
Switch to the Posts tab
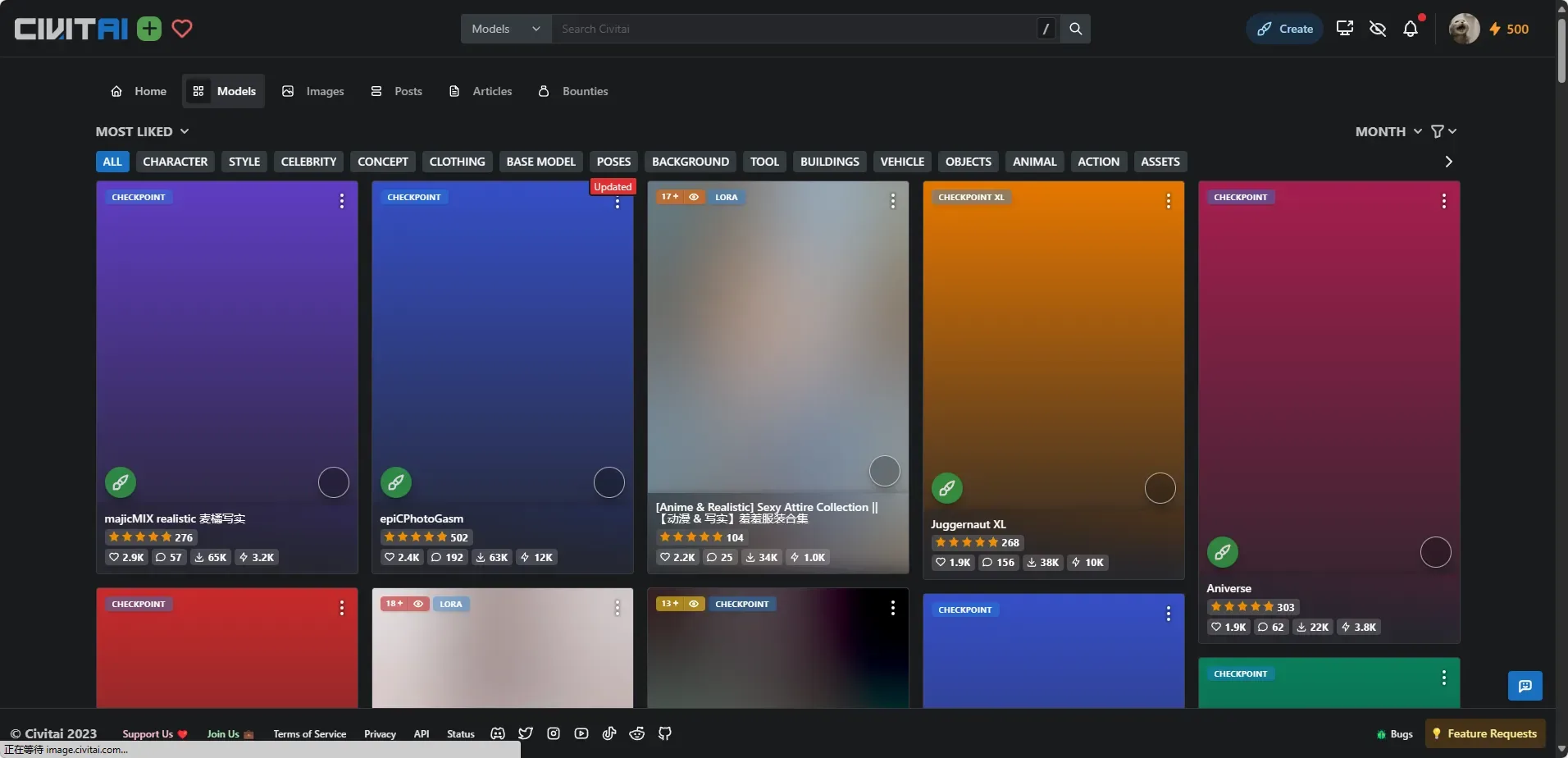point(397,91)
